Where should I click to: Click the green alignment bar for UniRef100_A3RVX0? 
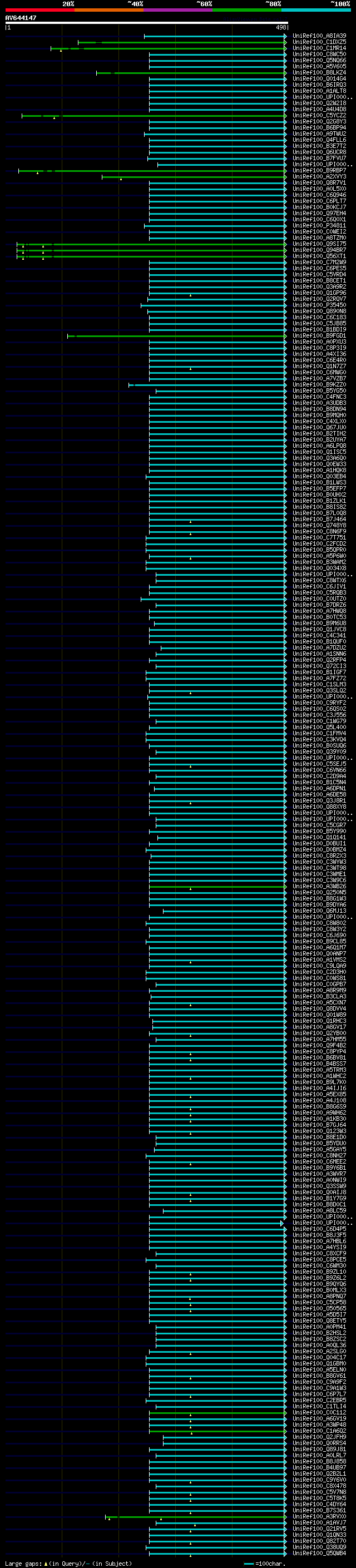point(195,1517)
